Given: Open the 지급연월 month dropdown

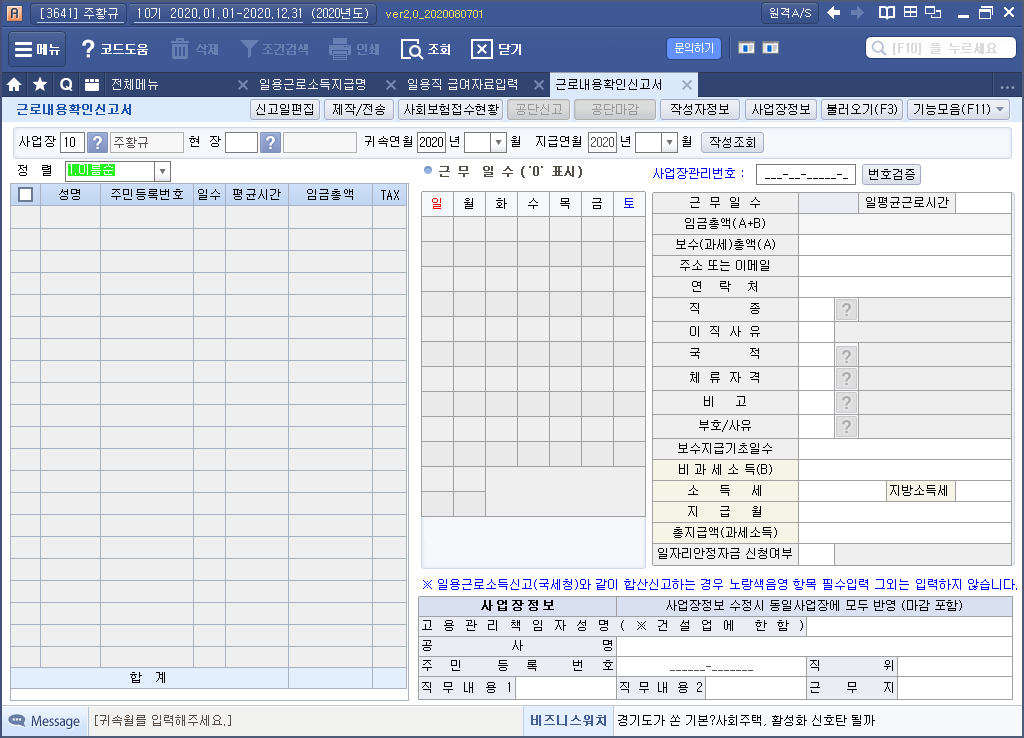Looking at the screenshot, I should pos(669,142).
